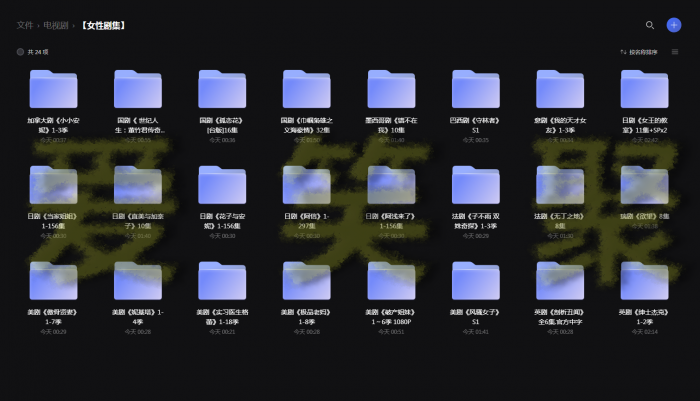Toggle the select-all circle beside 共 24 项
The width and height of the screenshot is (700, 401).
[x=20, y=51]
